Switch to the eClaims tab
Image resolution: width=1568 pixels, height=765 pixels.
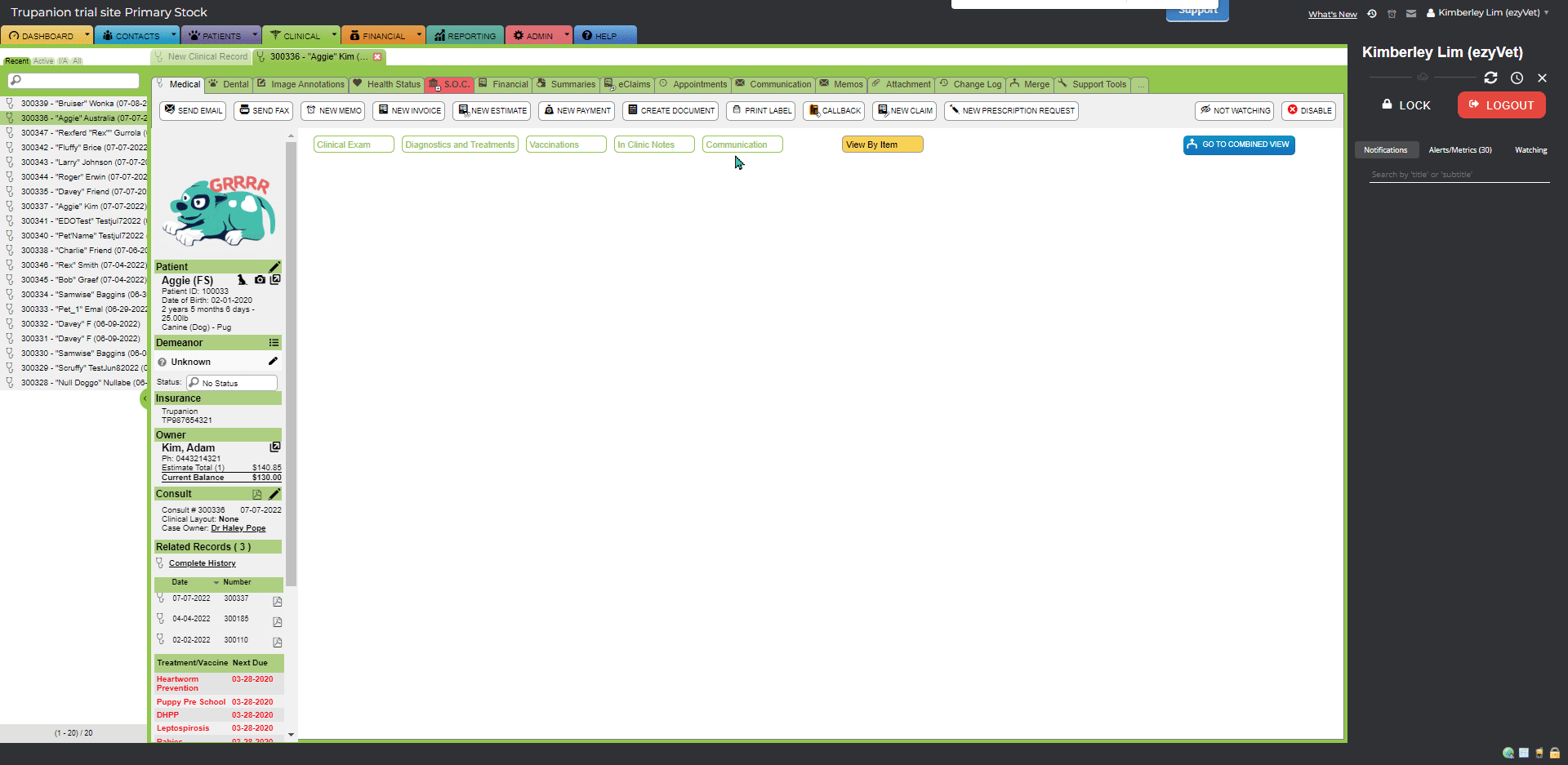pos(627,84)
